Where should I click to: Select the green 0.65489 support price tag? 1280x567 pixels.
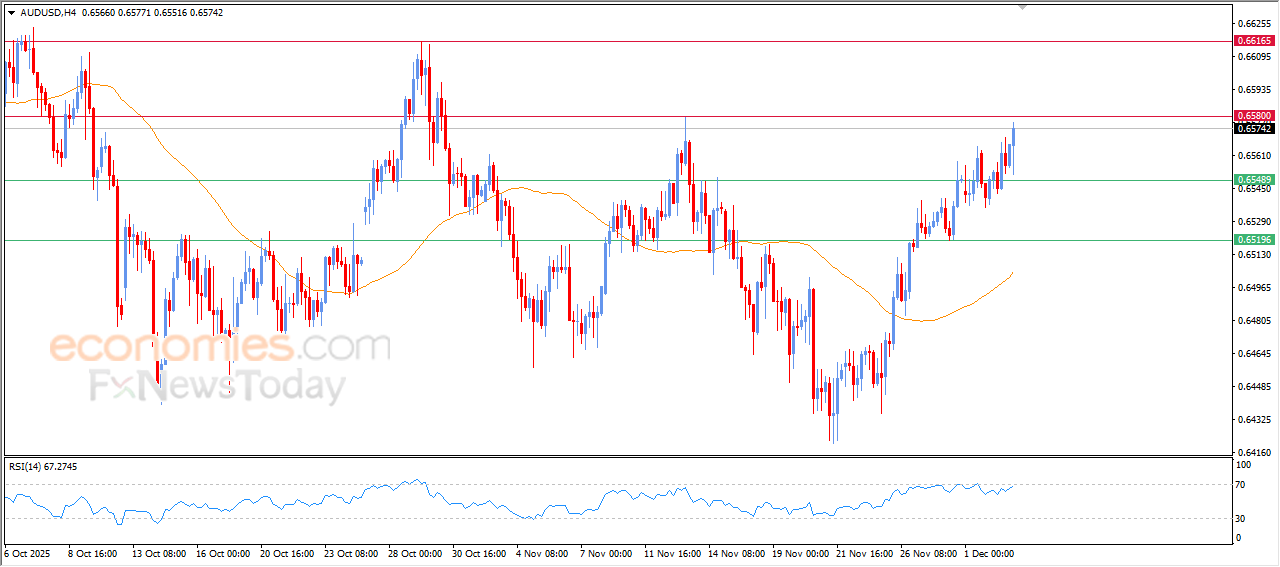[1254, 180]
